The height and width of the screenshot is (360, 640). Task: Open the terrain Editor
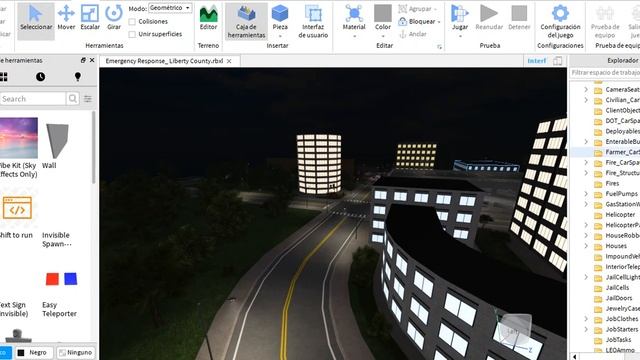point(208,18)
